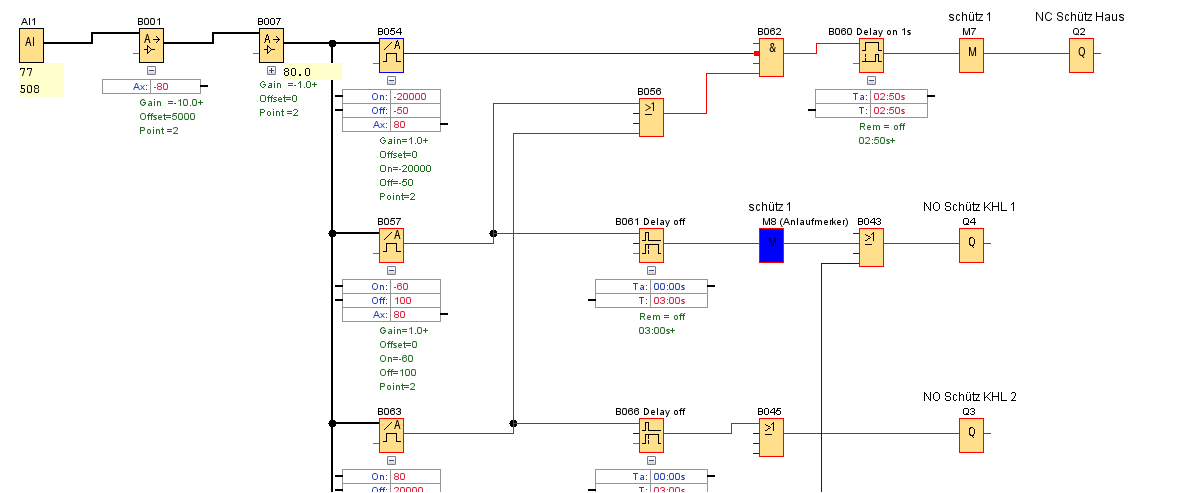1194x493 pixels.
Task: Click the Ax value field under B001
Action: pos(174,87)
